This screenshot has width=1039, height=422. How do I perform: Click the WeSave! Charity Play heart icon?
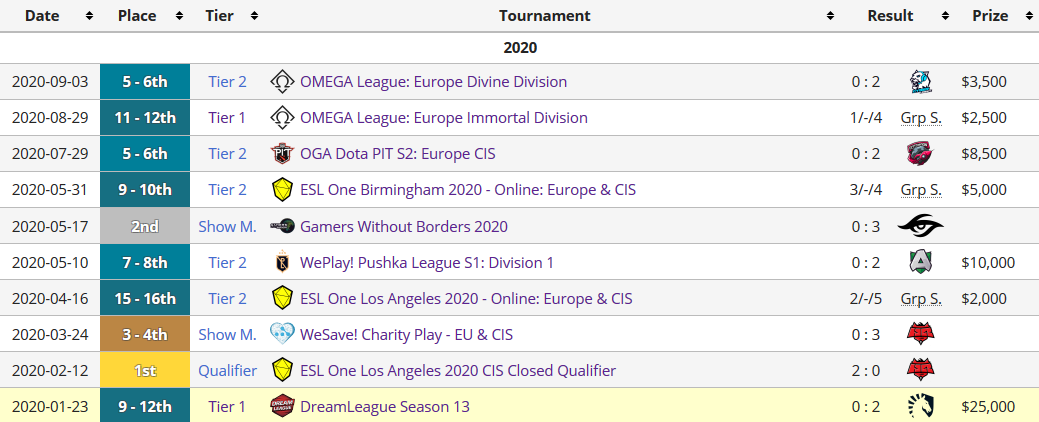point(283,334)
